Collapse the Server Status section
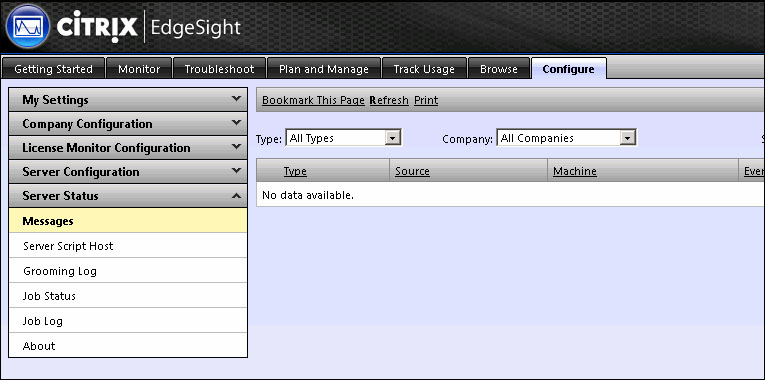Viewport: 765px width, 380px height. [x=128, y=196]
